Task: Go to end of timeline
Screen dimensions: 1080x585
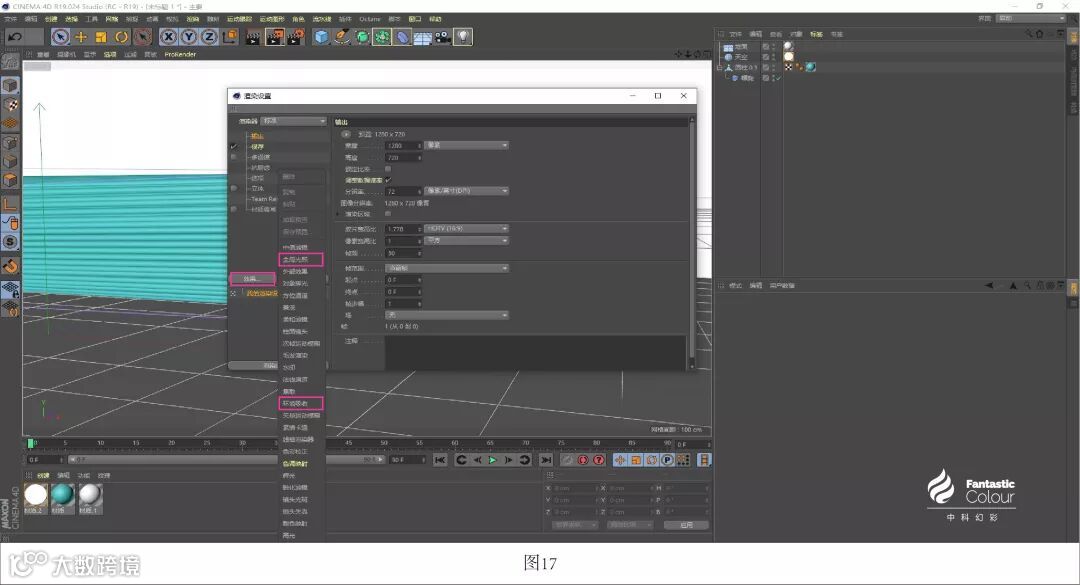Action: click(546, 460)
